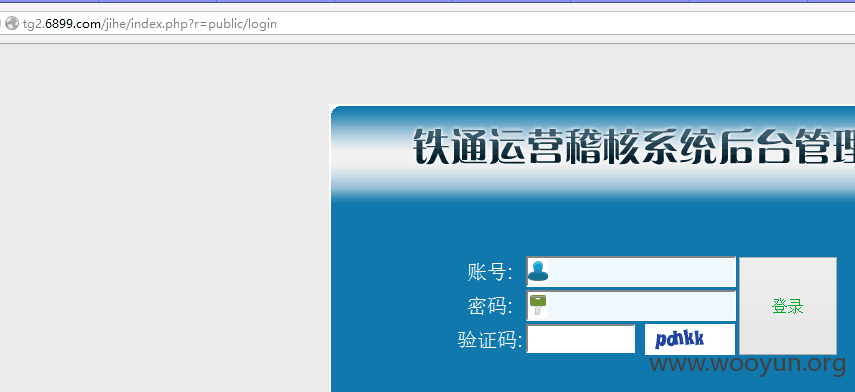Click the 验证码: label text

(490, 340)
